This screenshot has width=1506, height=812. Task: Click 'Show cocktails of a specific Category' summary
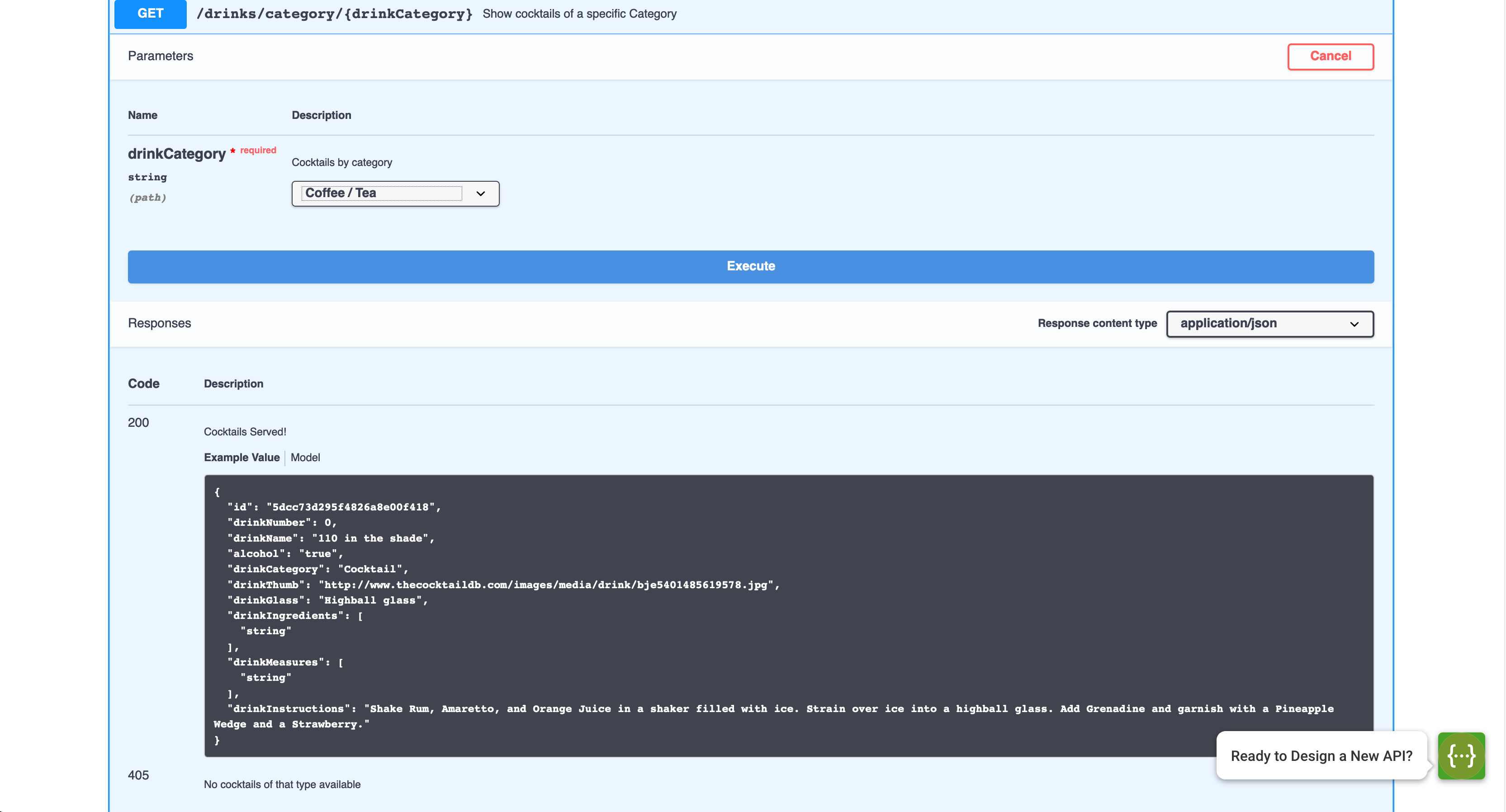[579, 14]
